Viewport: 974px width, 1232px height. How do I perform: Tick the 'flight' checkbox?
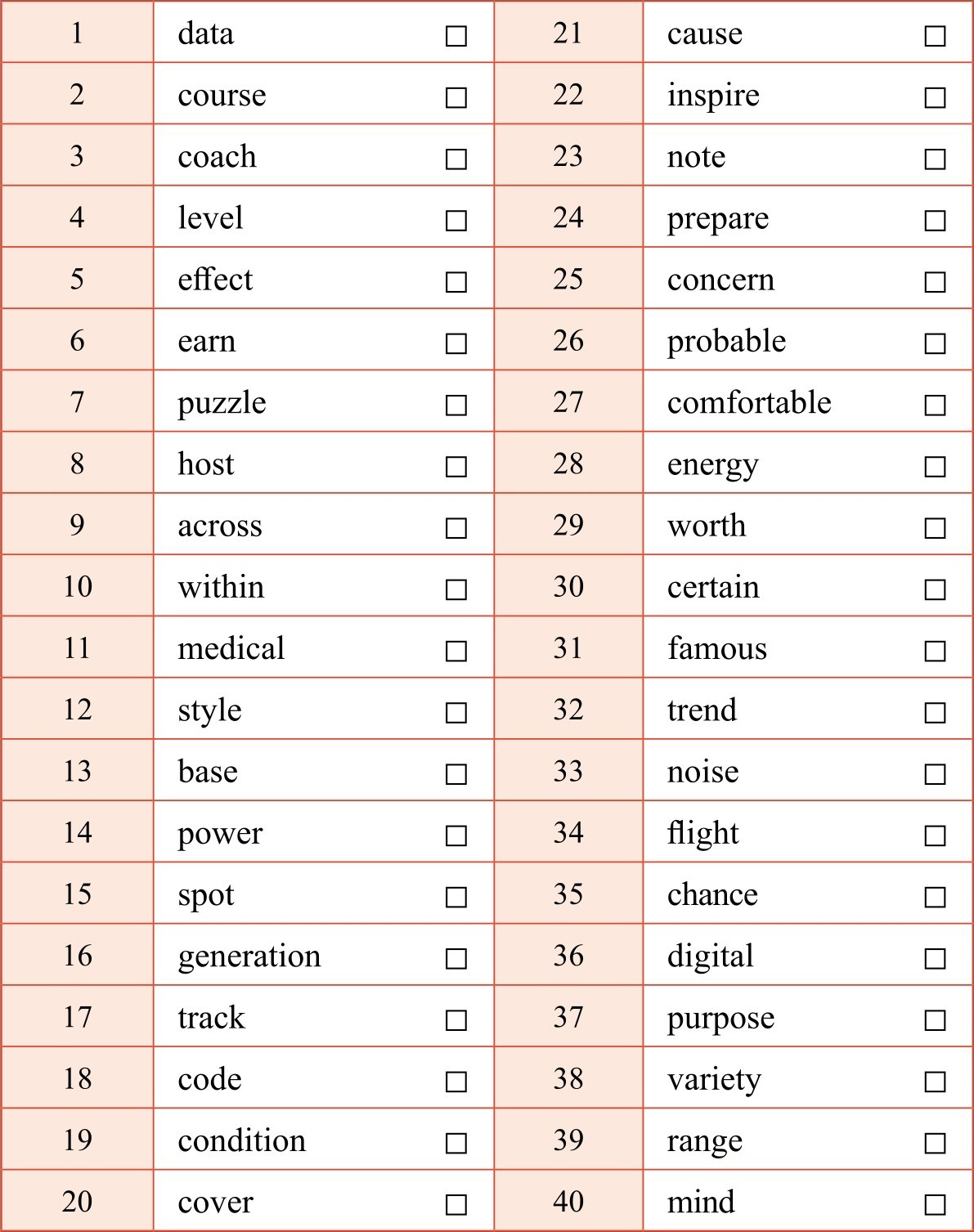click(x=935, y=836)
